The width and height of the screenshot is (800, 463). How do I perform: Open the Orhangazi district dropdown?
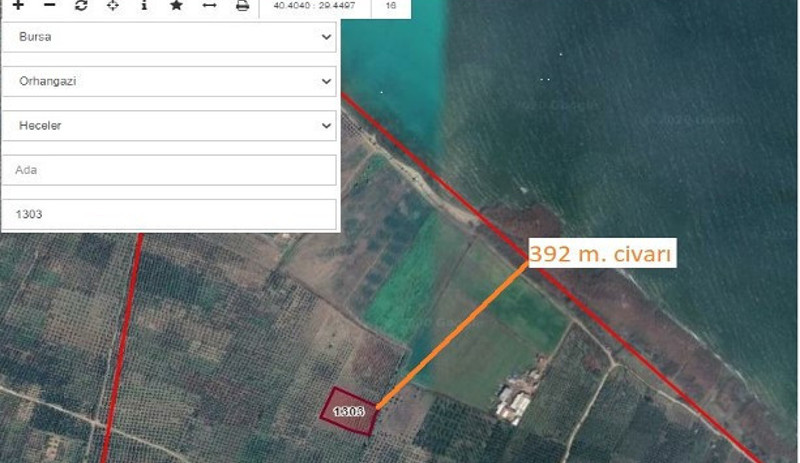pyautogui.click(x=169, y=81)
